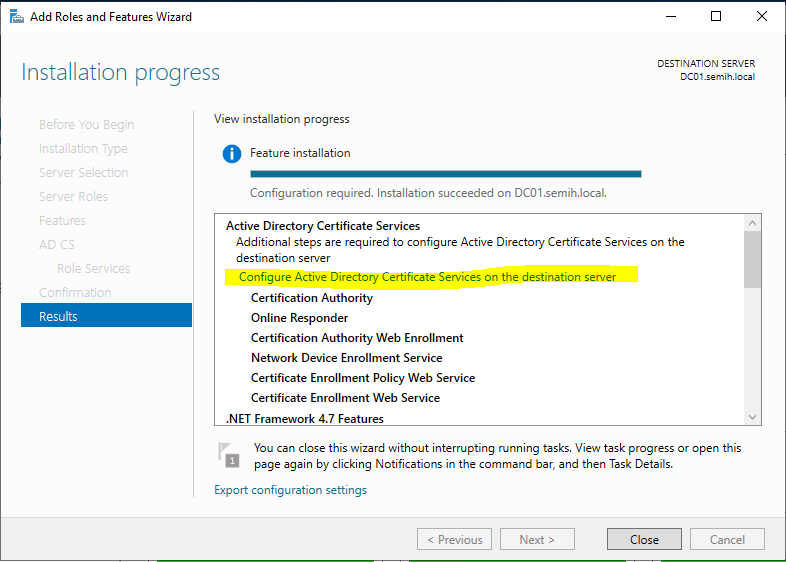The height and width of the screenshot is (562, 786).
Task: Go to the Role Services sidebar step
Action: click(x=93, y=268)
